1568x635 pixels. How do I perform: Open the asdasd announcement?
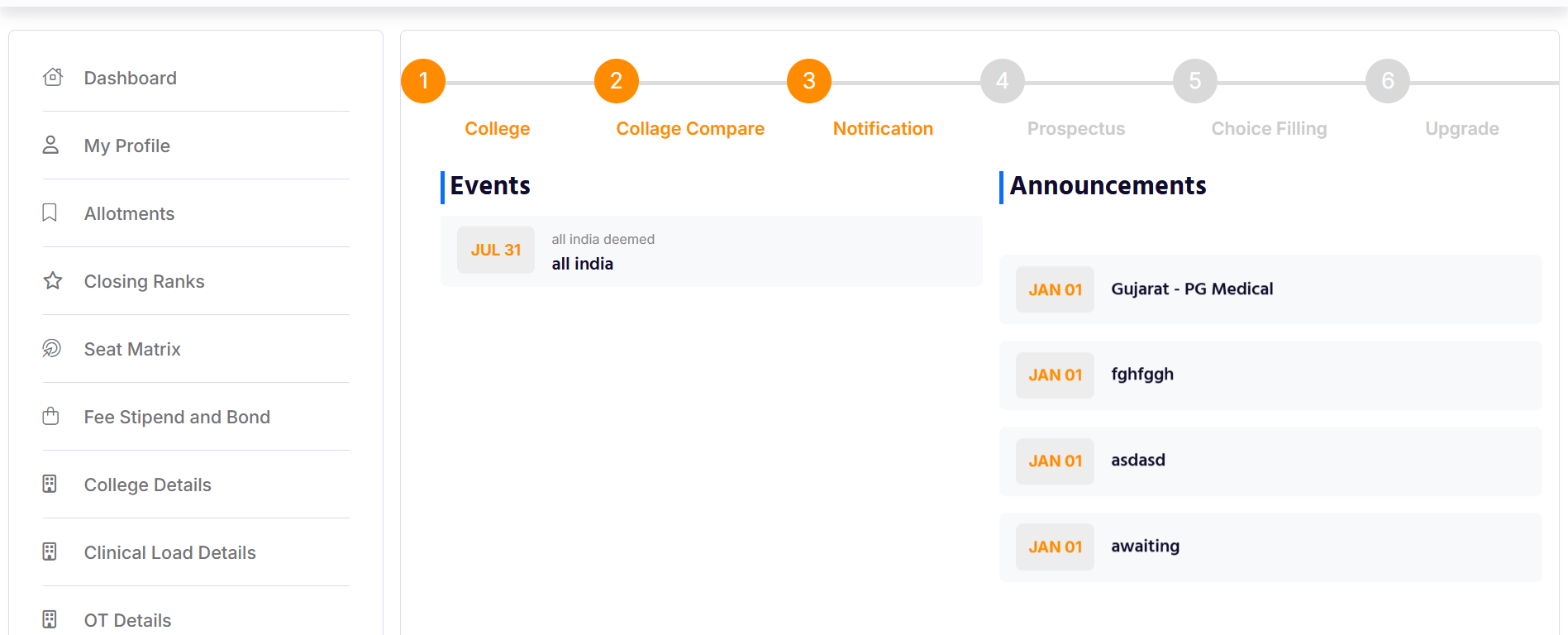(x=1269, y=461)
